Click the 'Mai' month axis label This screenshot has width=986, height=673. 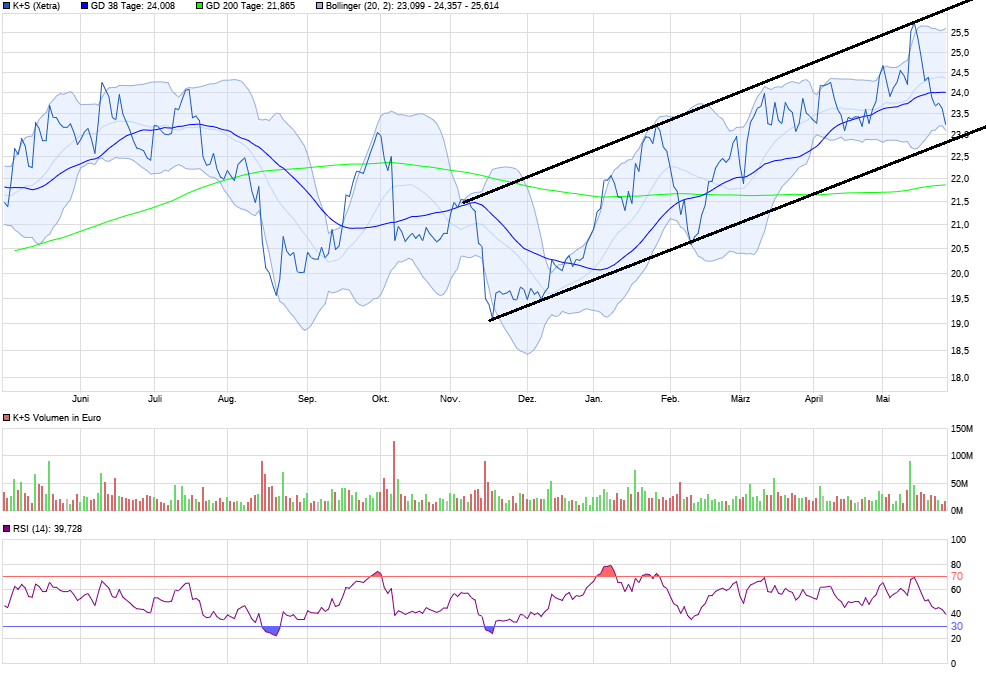pos(883,399)
